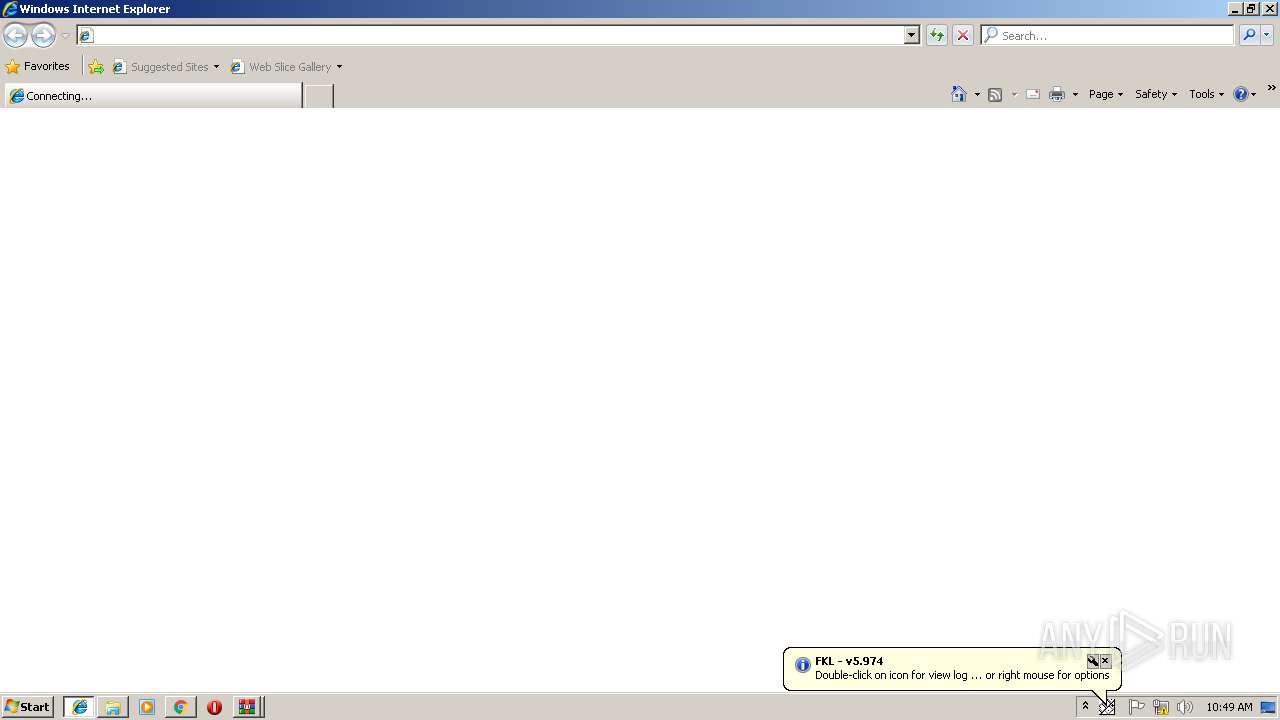Switch to Internet Explorer taskbar button
The image size is (1280, 720).
pyautogui.click(x=79, y=707)
